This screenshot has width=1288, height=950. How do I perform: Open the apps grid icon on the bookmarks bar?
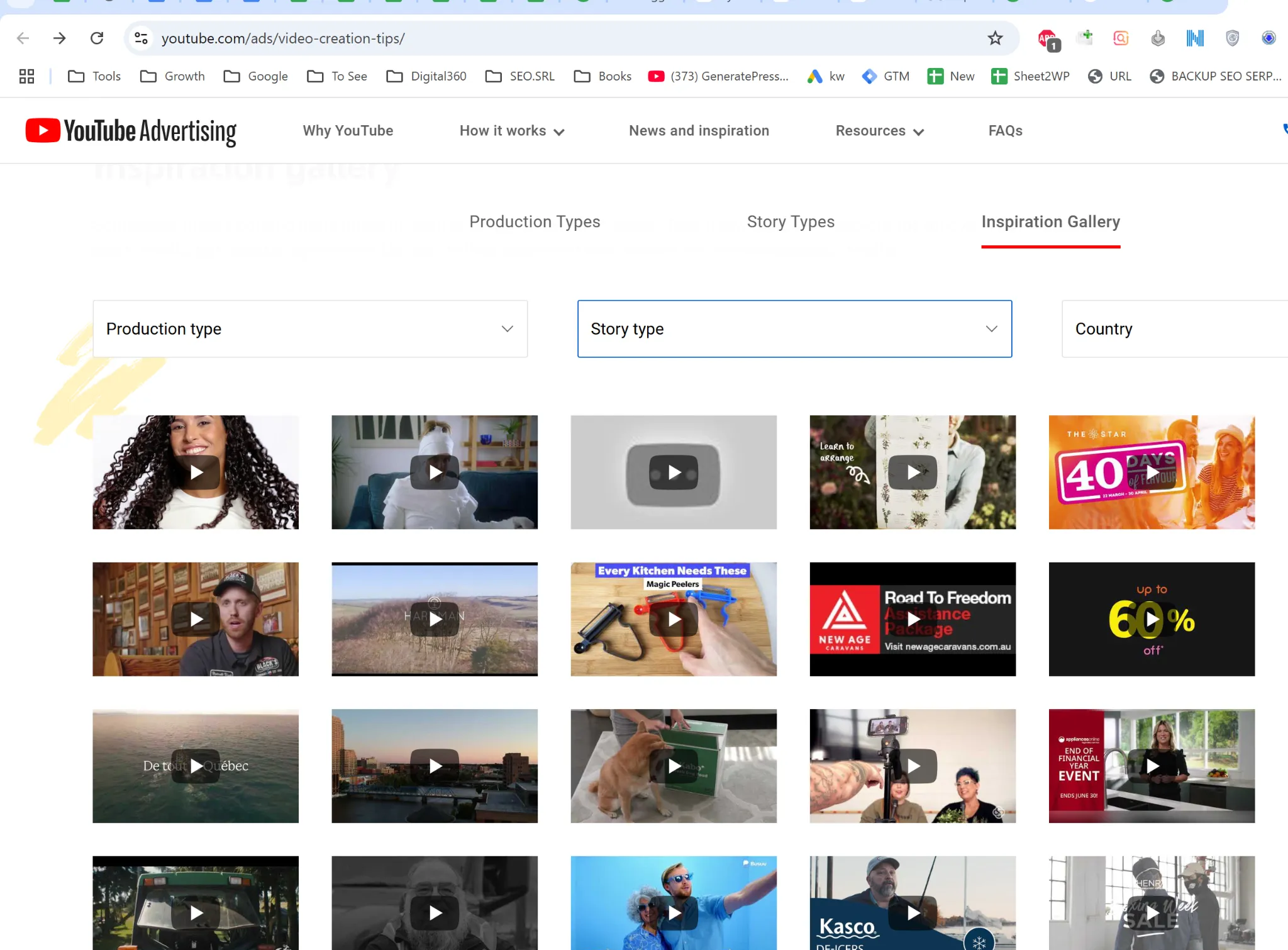26,76
